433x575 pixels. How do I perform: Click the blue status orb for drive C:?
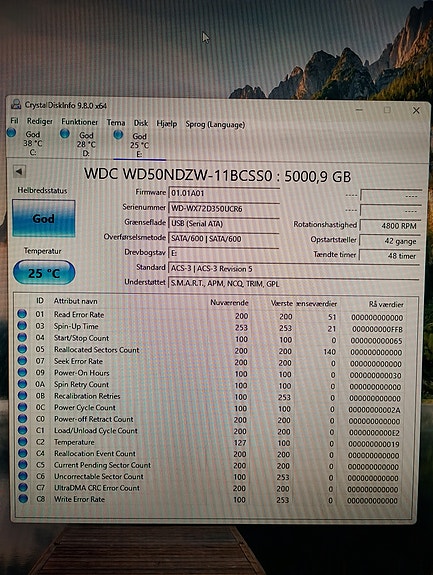pyautogui.click(x=11, y=133)
